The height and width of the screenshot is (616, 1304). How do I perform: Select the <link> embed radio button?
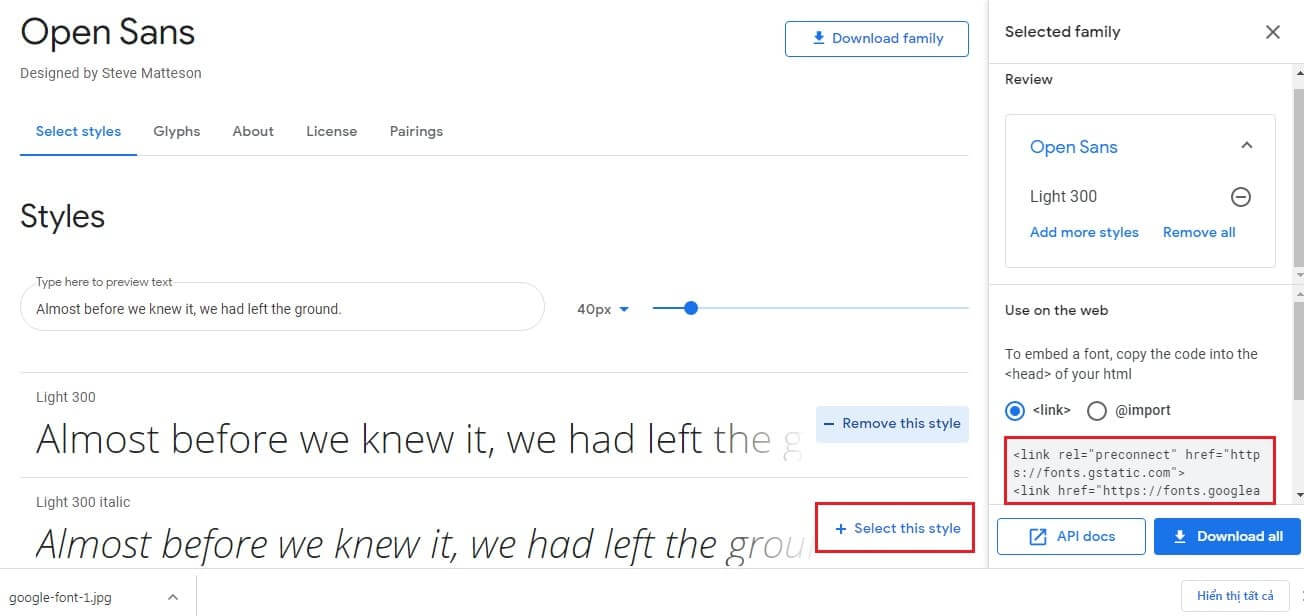(1014, 410)
